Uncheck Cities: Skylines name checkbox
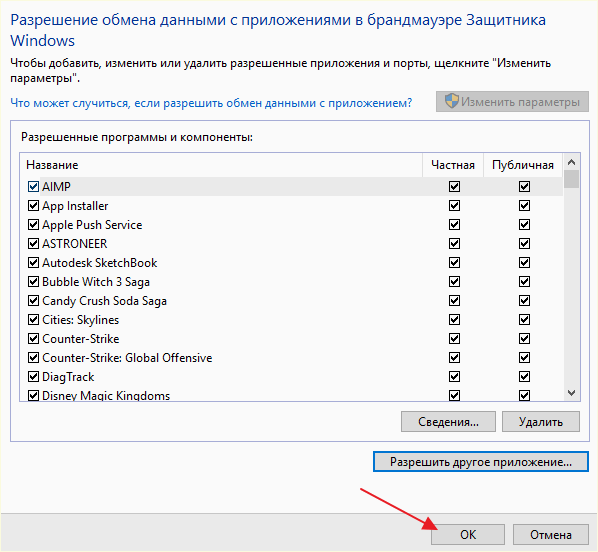Screen dimensions: 598x552 33,319
